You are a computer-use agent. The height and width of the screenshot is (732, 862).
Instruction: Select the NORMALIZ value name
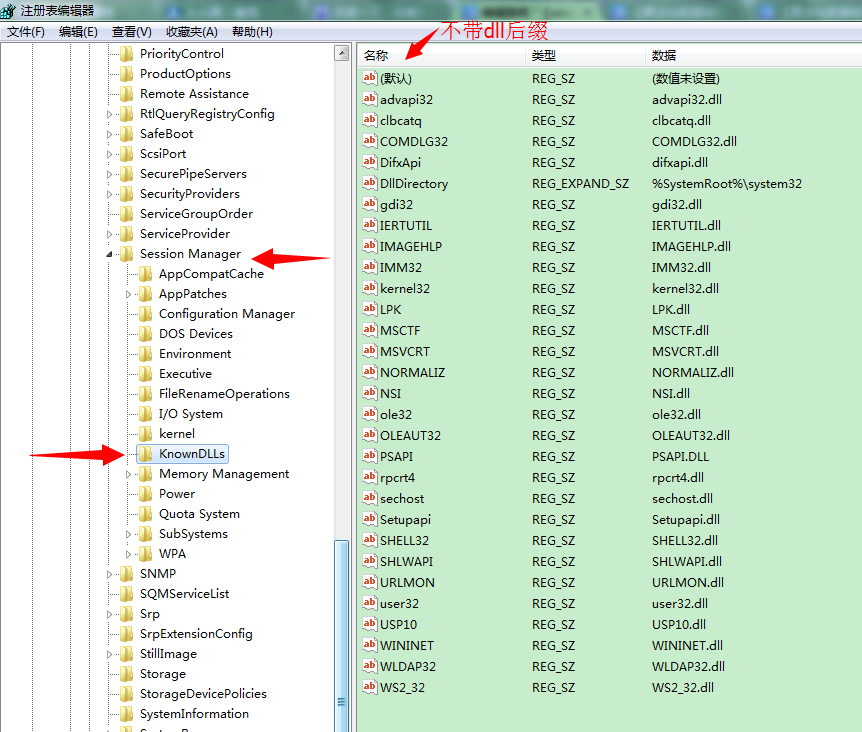click(412, 372)
